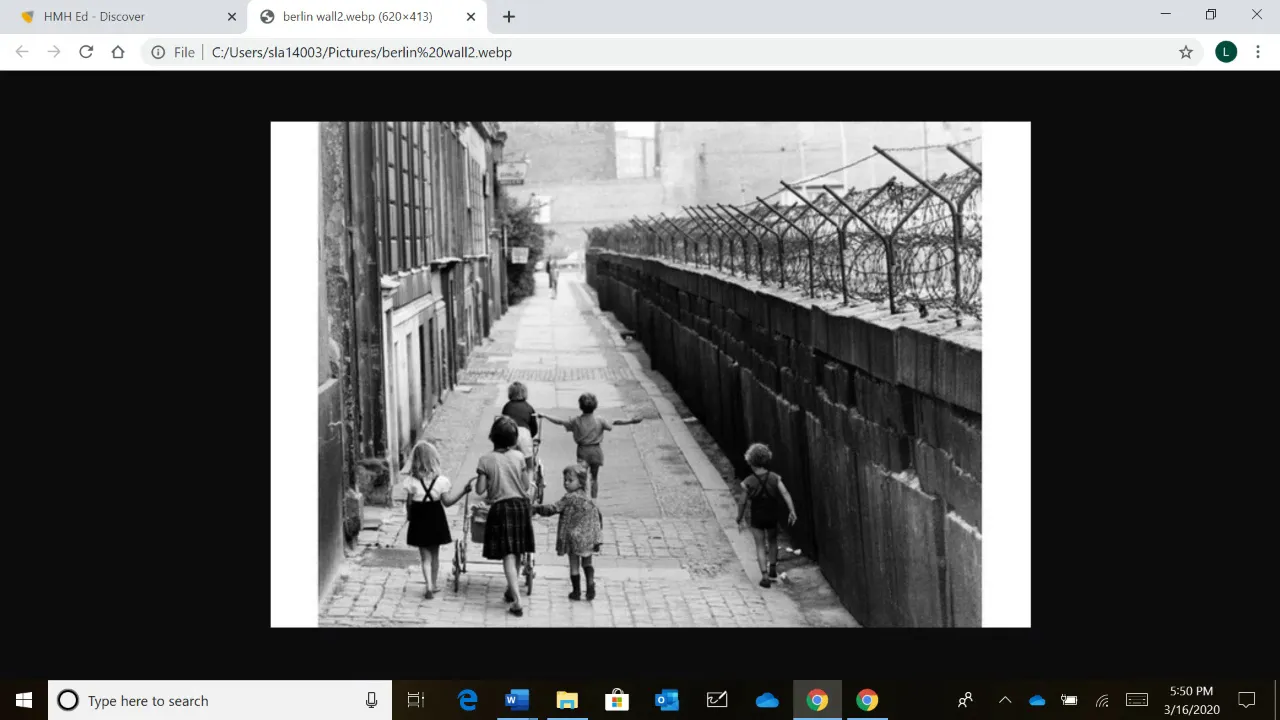Reload the current page

(x=86, y=52)
